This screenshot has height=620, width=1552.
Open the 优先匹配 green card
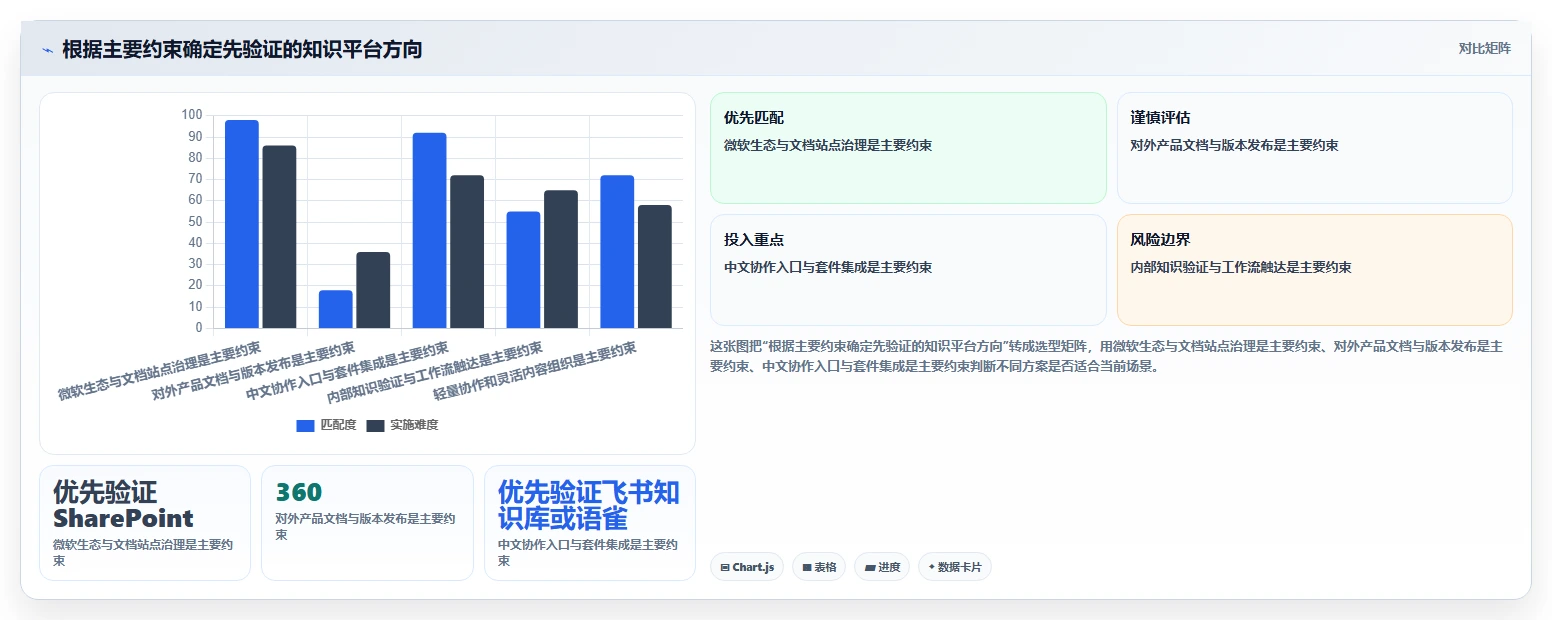point(908,148)
